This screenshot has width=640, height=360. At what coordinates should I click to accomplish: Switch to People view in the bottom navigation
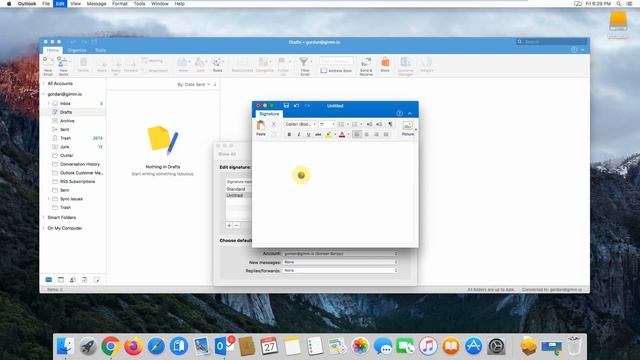click(73, 280)
